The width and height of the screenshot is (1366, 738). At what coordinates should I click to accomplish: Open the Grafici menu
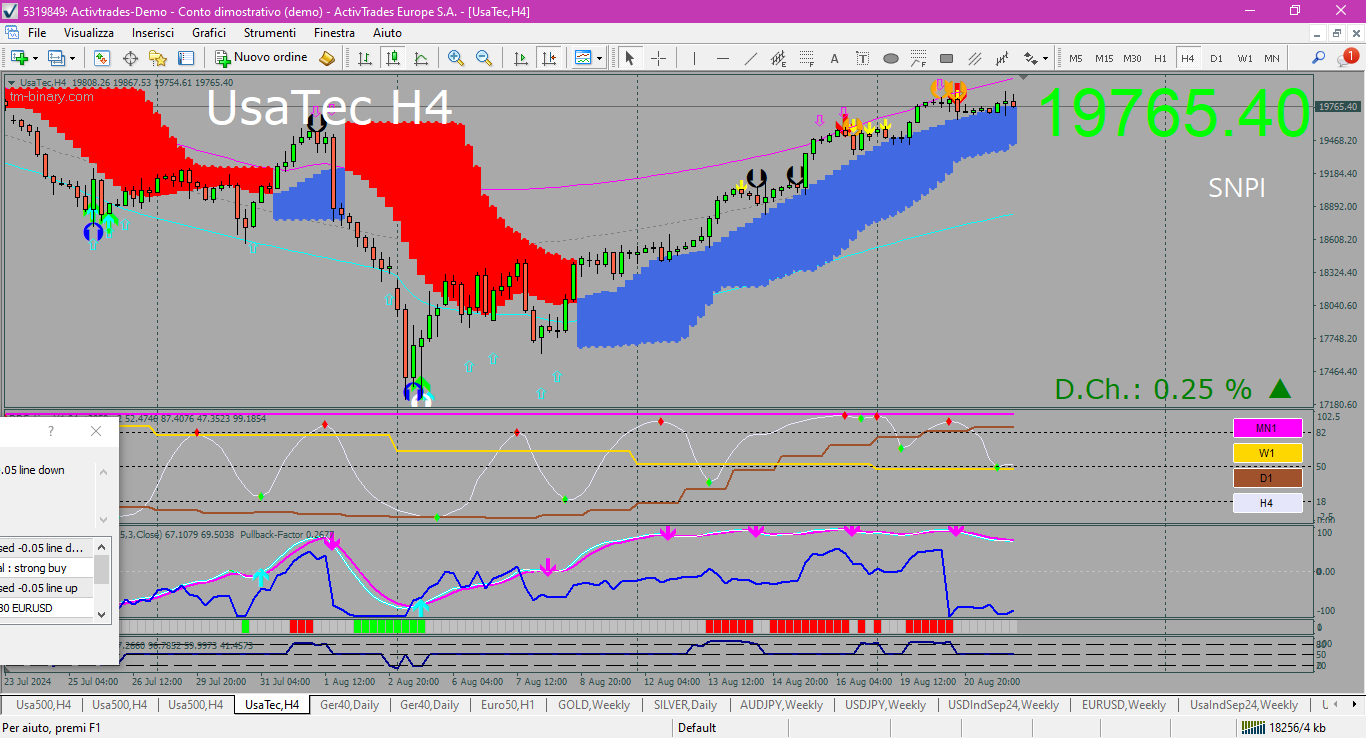tap(209, 33)
